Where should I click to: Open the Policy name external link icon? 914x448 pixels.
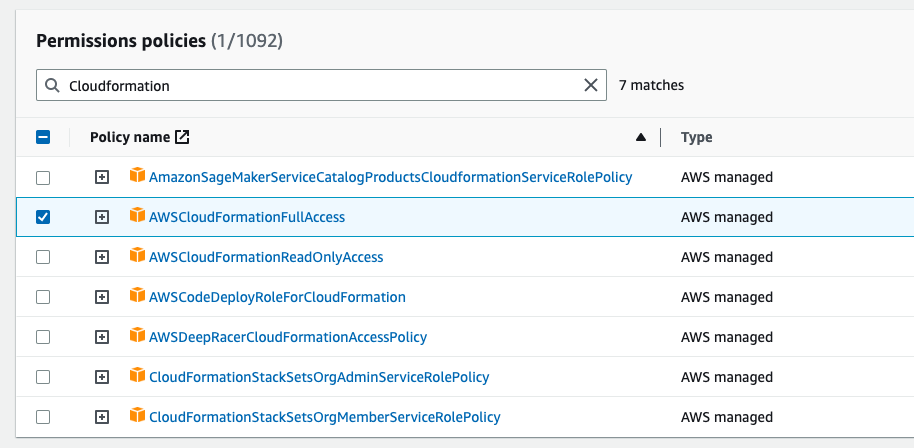(x=182, y=137)
